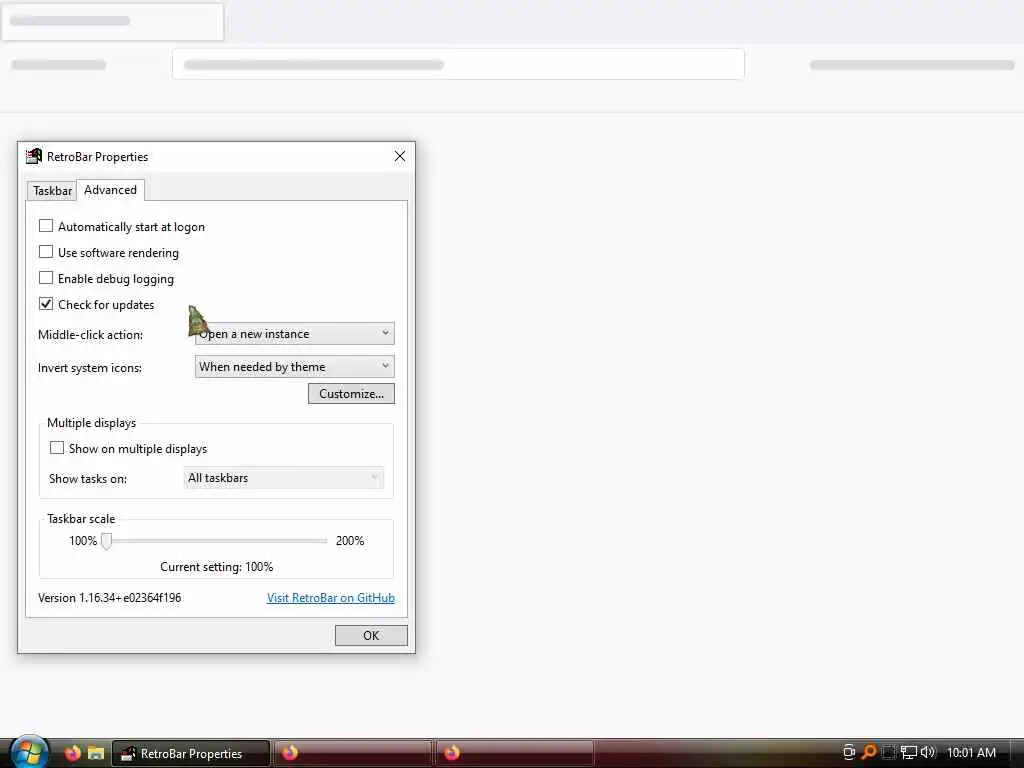
Task: Open the Windows Start orb
Action: 27,752
